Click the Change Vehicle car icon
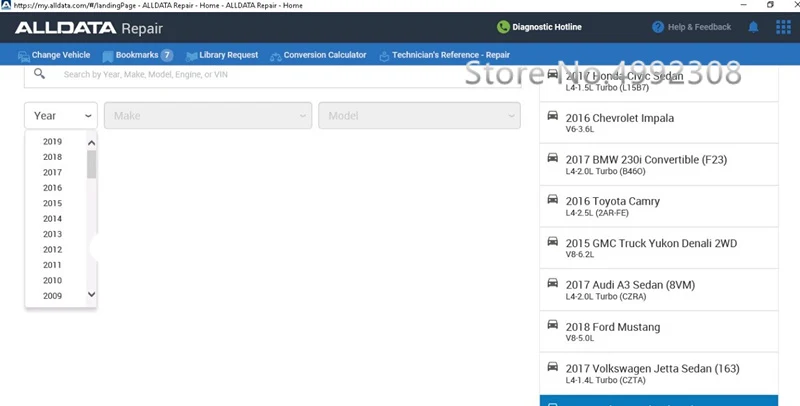 tap(23, 56)
